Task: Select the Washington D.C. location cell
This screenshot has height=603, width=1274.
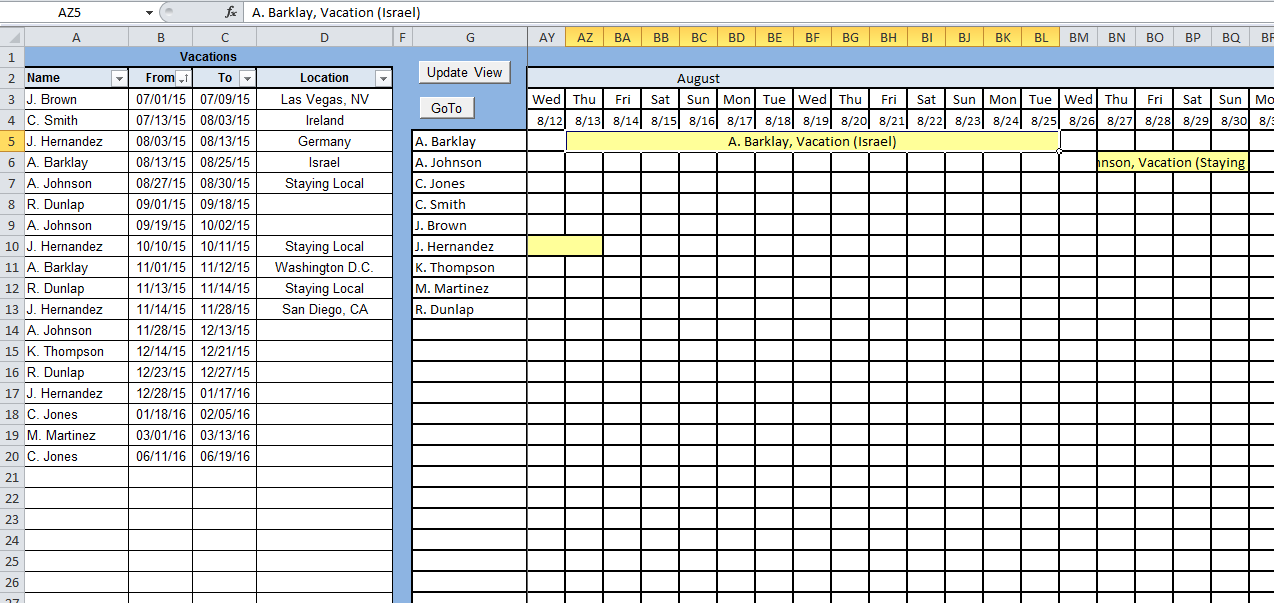Action: pyautogui.click(x=324, y=267)
